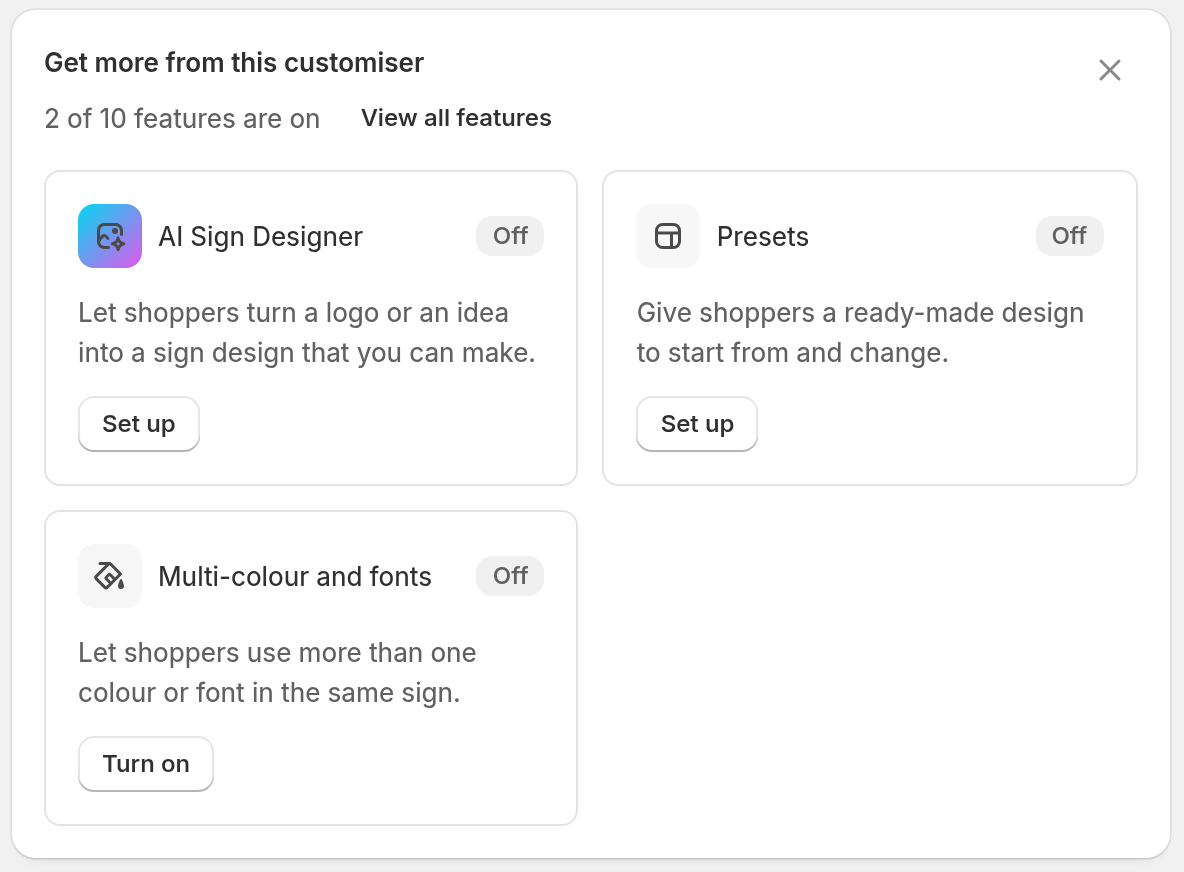Dismiss the features panel with the X
The image size is (1184, 872).
[x=1109, y=70]
